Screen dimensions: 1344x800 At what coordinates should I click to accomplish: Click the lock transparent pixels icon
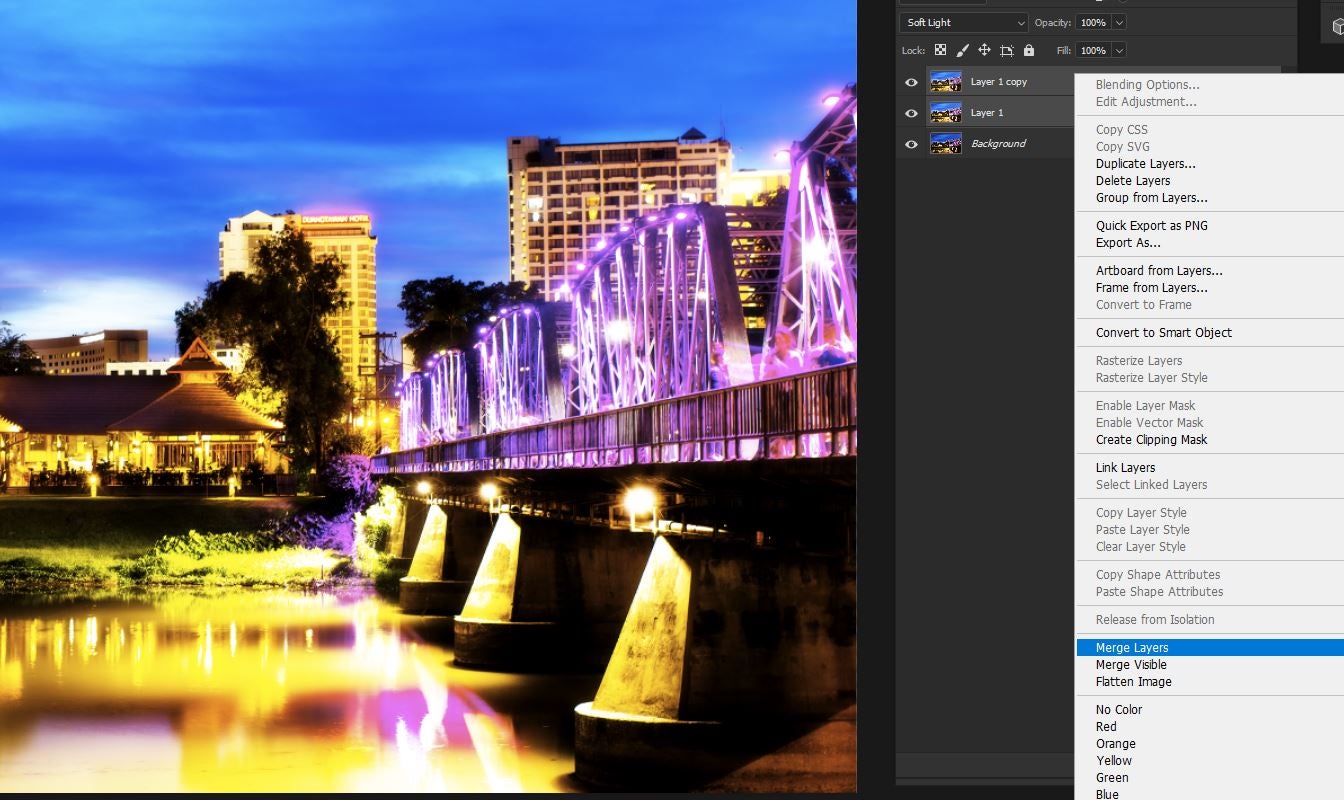(940, 50)
